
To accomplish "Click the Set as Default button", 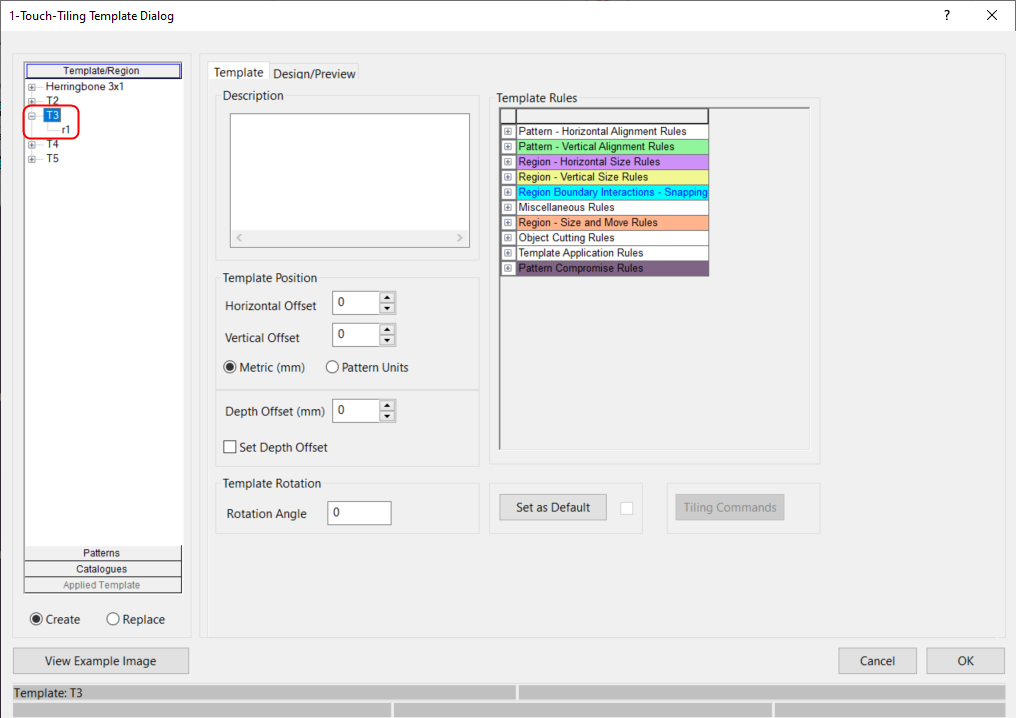I will point(553,507).
